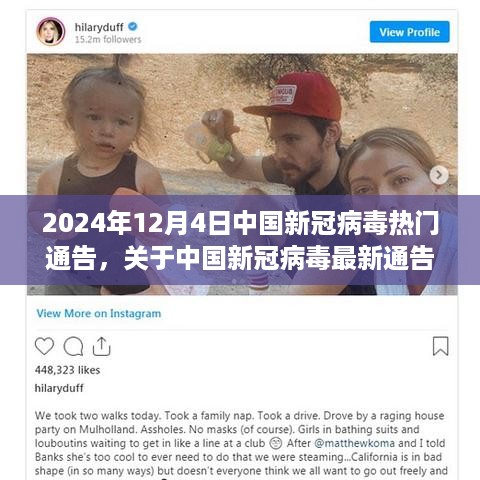This screenshot has height=480, width=480.
Task: Click the red cap in photo
Action: (294, 96)
